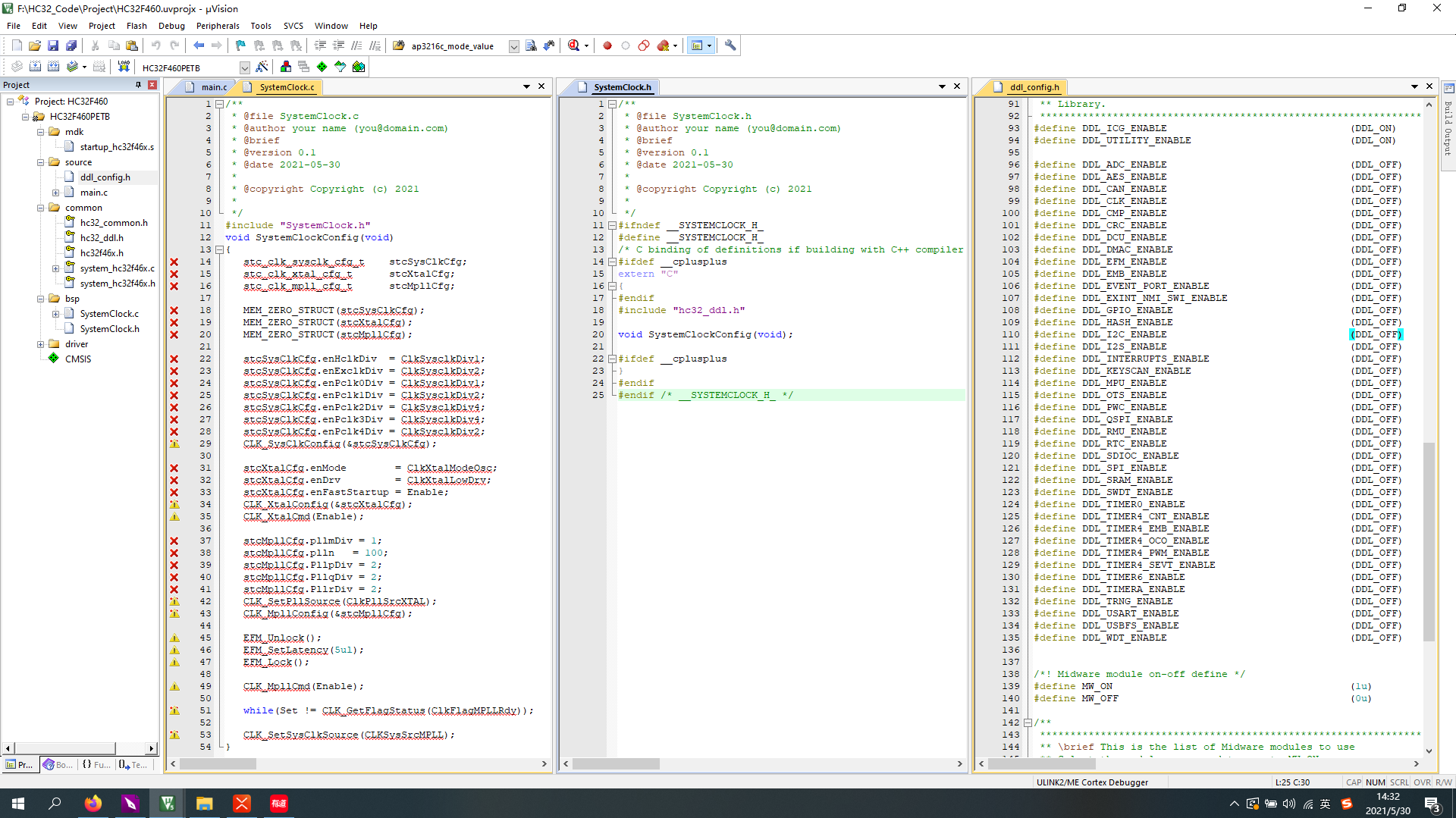The image size is (1456, 818).
Task: Toggle bookmark flag icon in toolbar
Action: click(240, 46)
